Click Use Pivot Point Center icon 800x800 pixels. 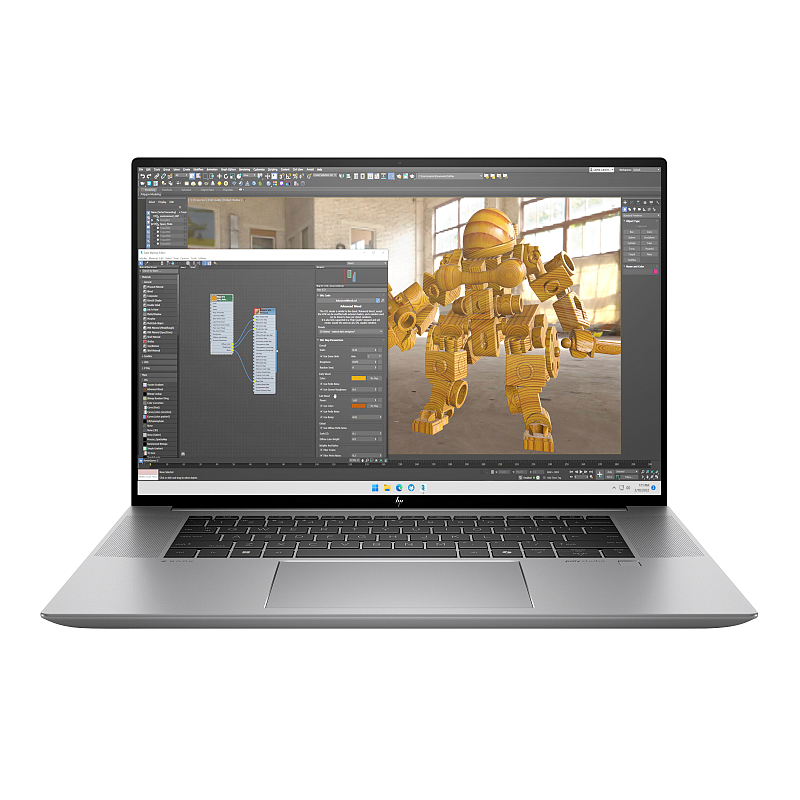tap(260, 177)
